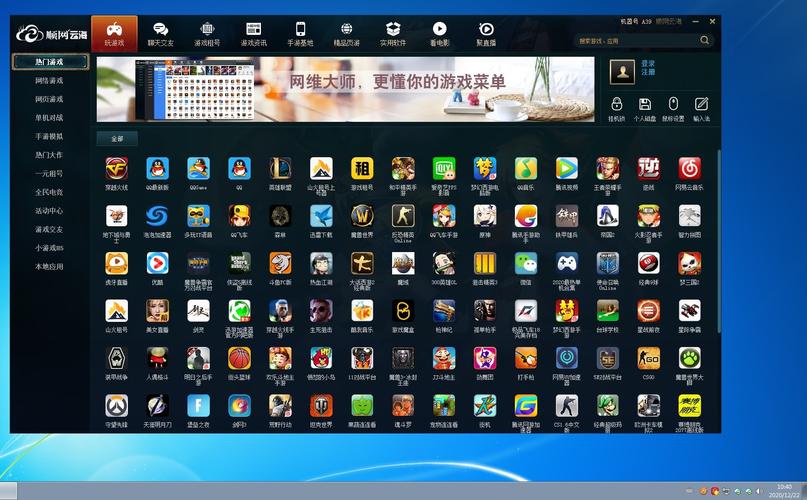Viewport: 807px width, 500px height.
Task: Open personal disk (个人磁盘) save icon
Action: [644, 105]
